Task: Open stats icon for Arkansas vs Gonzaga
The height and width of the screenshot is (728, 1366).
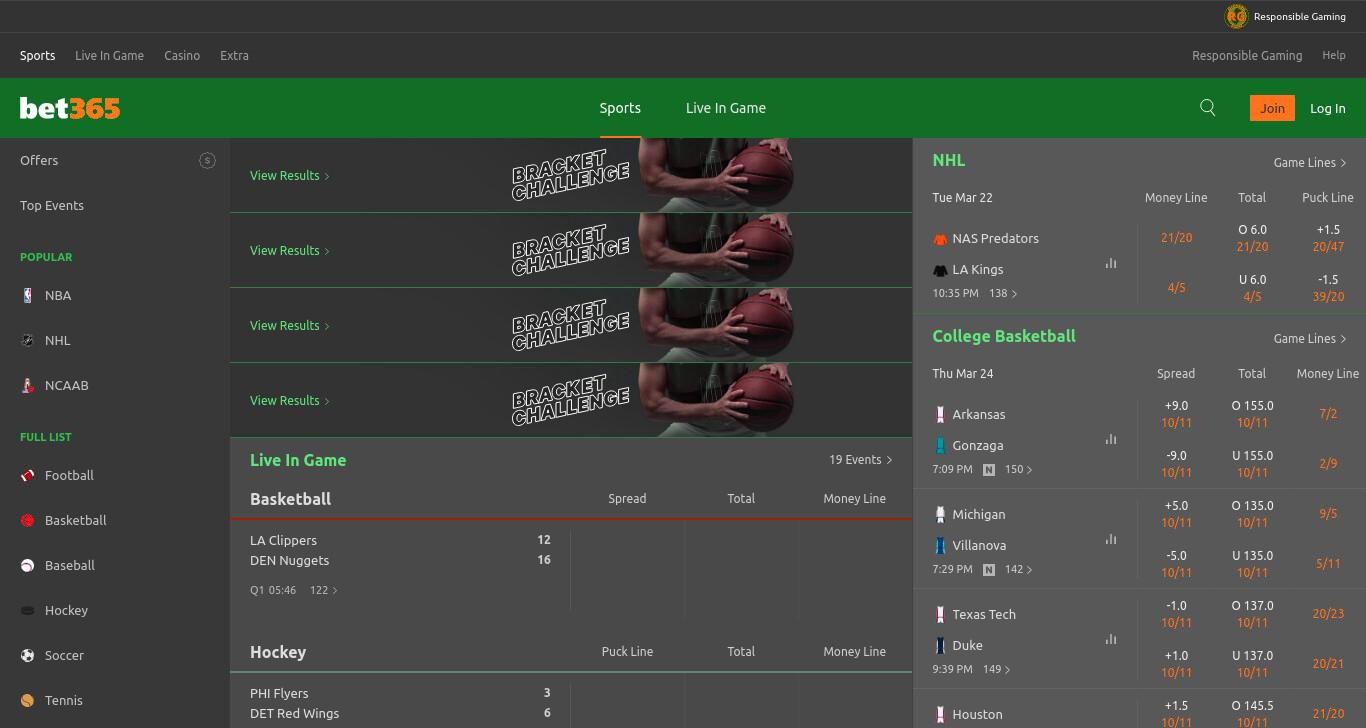Action: pos(1111,439)
